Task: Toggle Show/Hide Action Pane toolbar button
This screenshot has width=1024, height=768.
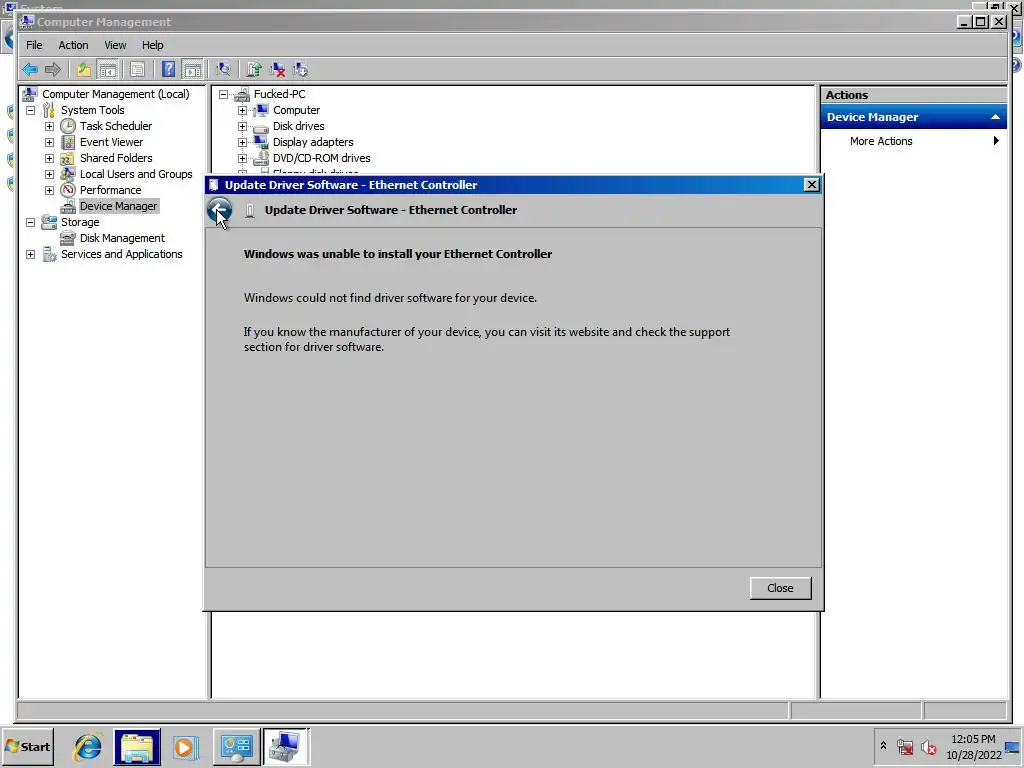Action: pos(193,69)
